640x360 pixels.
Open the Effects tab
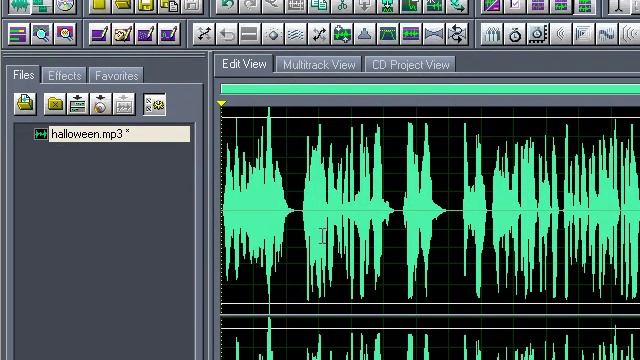[64, 76]
